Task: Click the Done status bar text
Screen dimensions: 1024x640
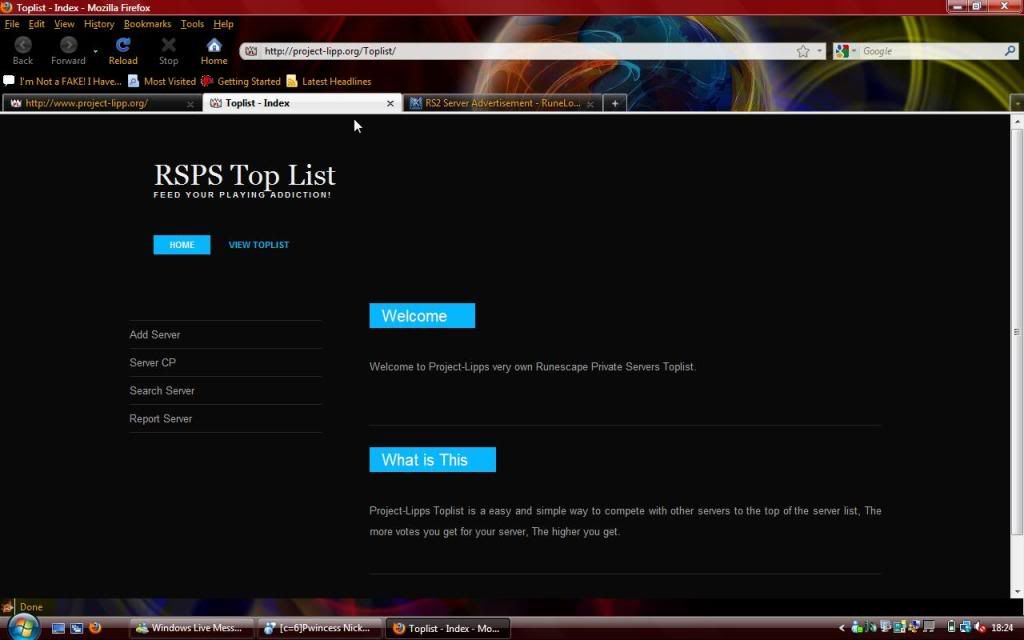Action: coord(31,607)
